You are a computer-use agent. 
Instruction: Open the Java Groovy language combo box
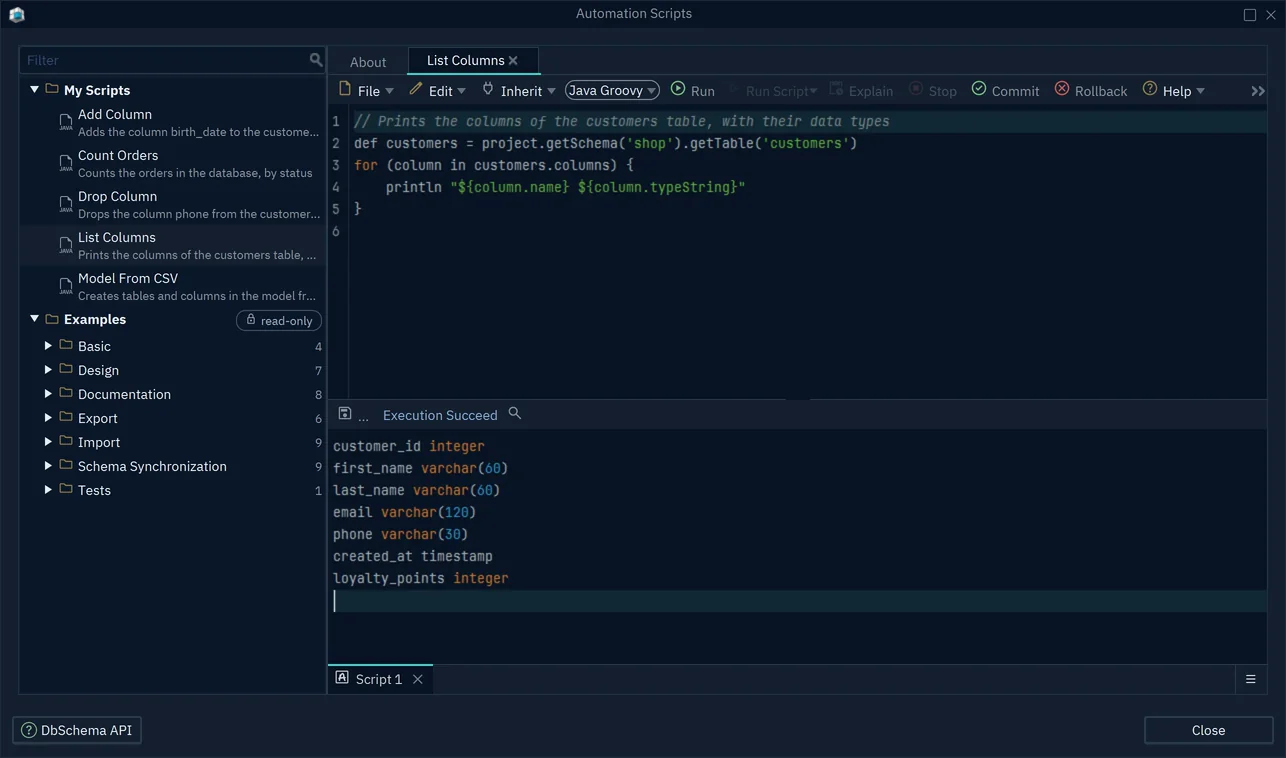click(x=612, y=90)
